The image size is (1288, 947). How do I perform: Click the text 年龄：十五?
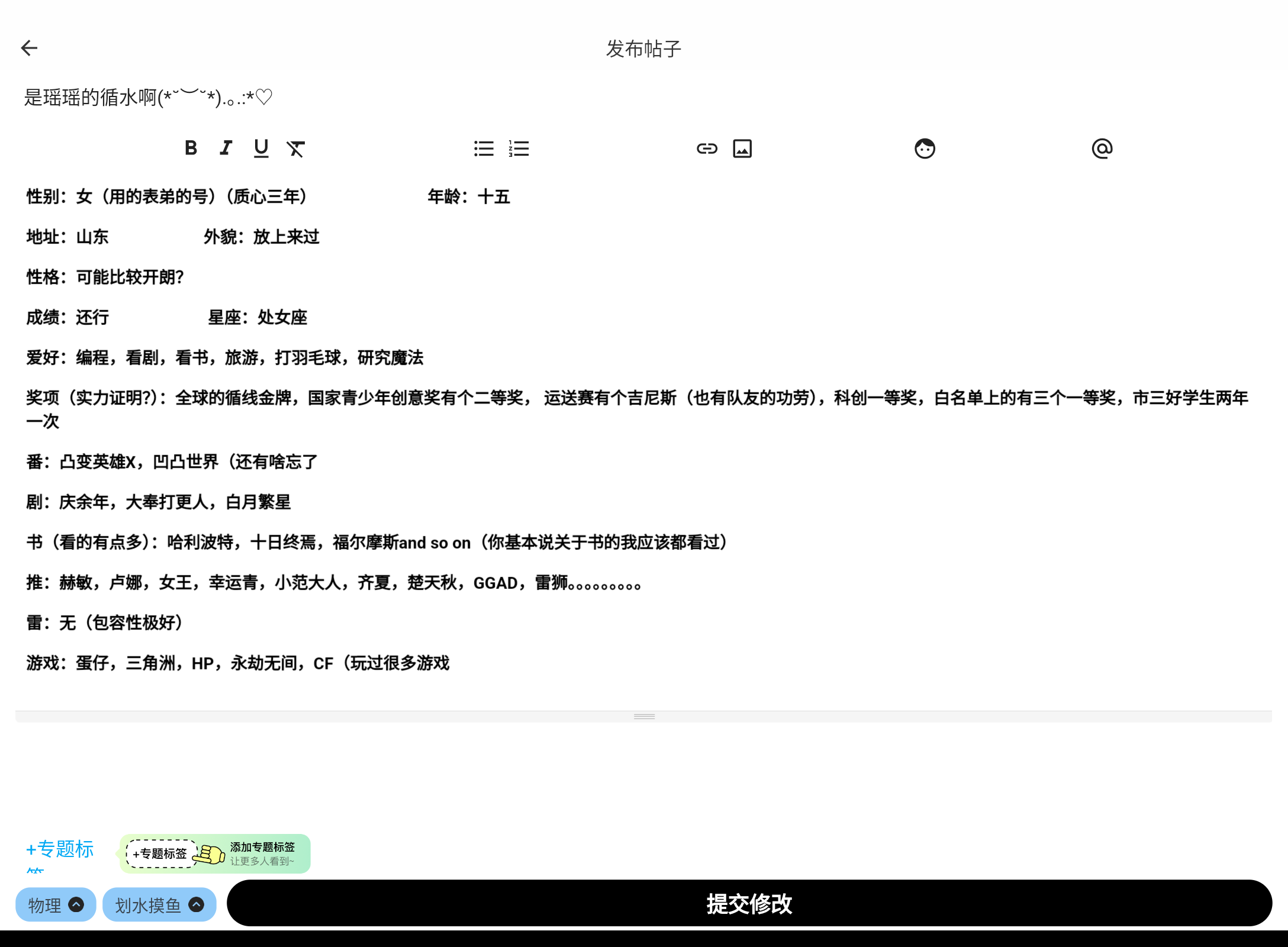[469, 197]
